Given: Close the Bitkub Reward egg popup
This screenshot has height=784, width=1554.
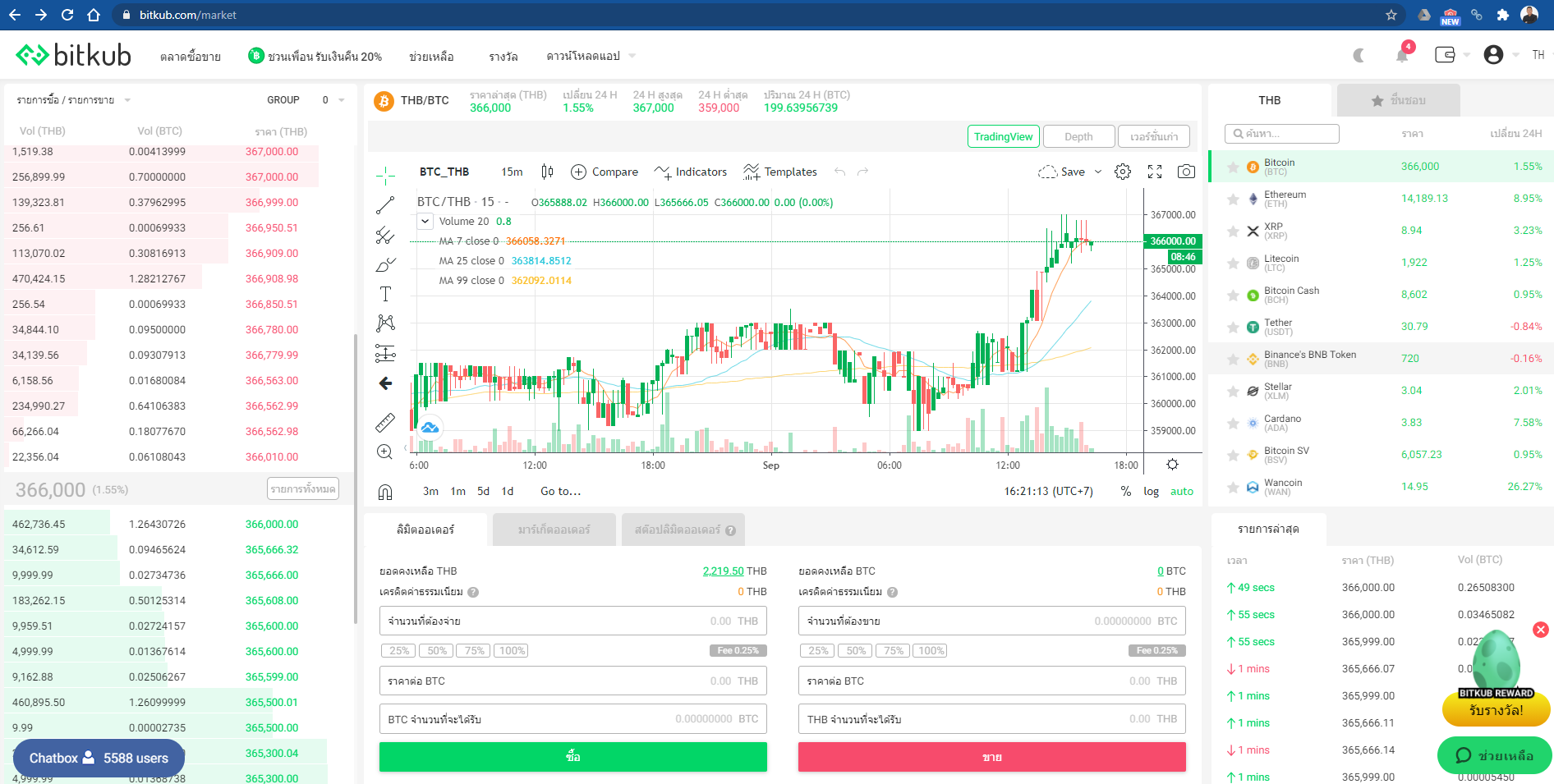Looking at the screenshot, I should click(1541, 630).
